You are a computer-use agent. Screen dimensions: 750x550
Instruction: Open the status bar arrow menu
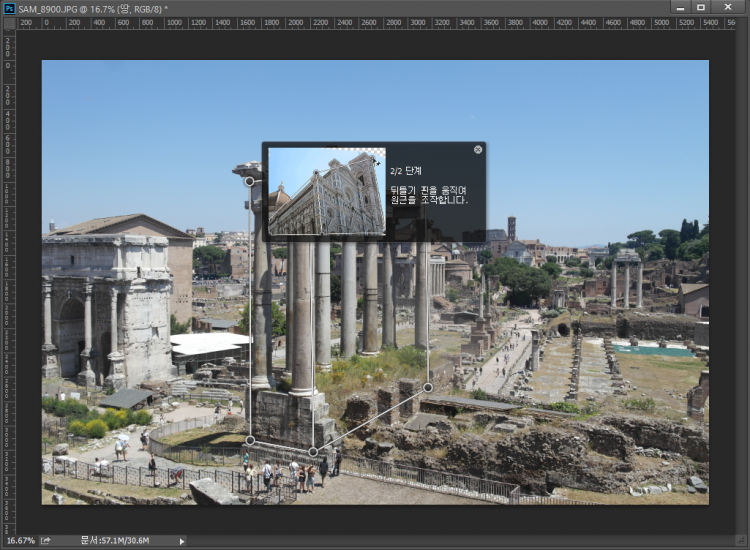click(x=182, y=541)
